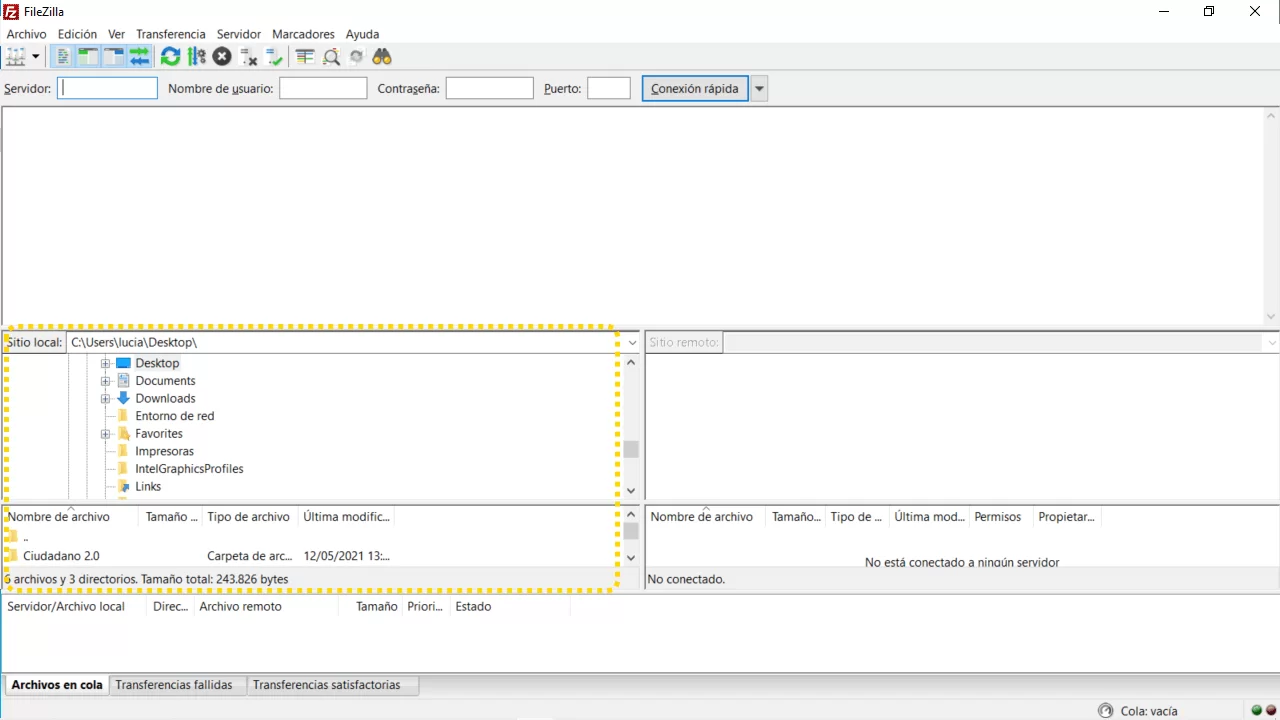Viewport: 1280px width, 720px height.
Task: Click the local tree vertical scrollbar thumb
Action: click(631, 449)
